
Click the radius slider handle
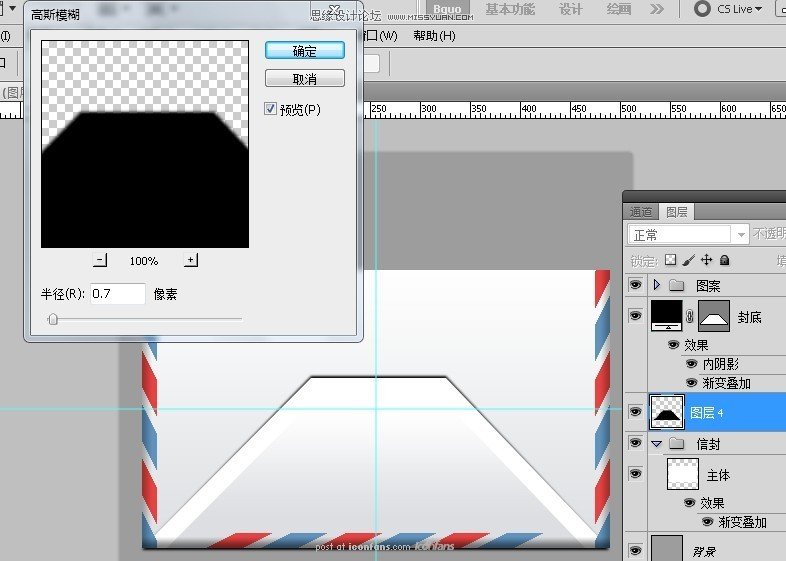pos(53,319)
